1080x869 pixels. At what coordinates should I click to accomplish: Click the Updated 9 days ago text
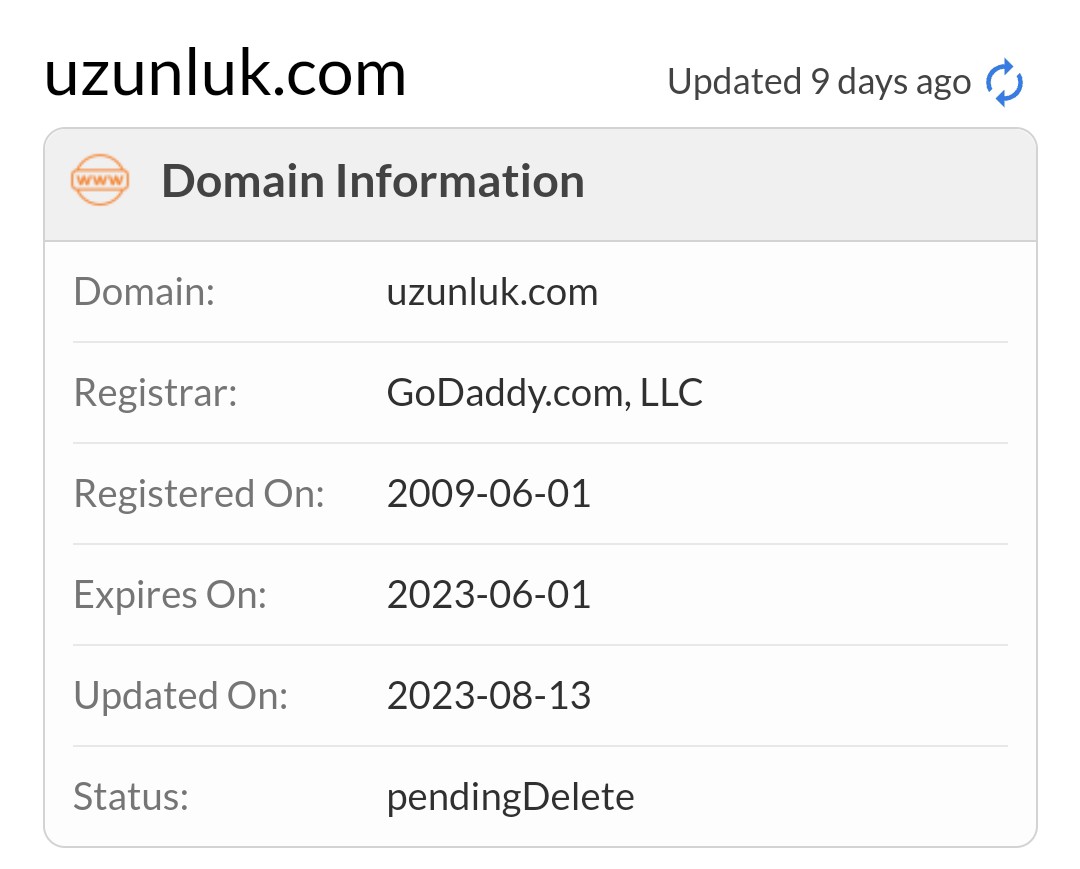point(819,82)
